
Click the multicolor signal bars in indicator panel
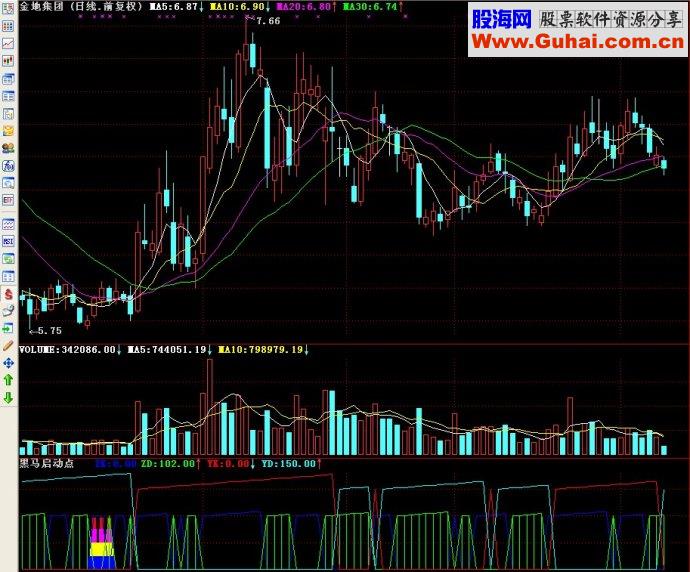point(102,543)
